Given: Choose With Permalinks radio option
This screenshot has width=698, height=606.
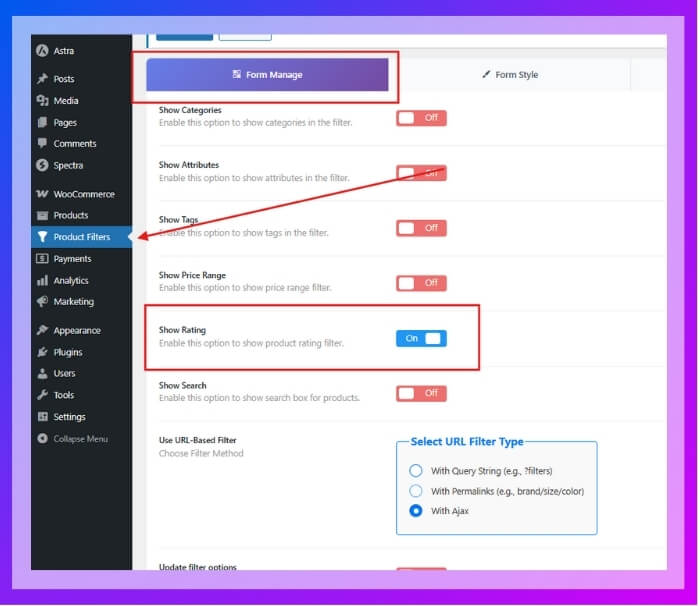Looking at the screenshot, I should click(x=416, y=491).
